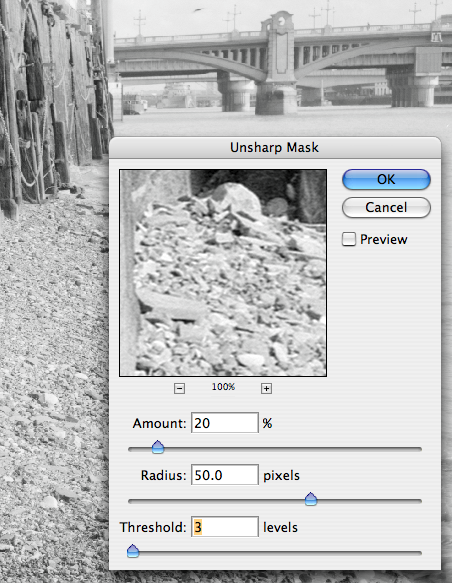
Task: Click the 100% zoom level label
Action: (x=223, y=387)
